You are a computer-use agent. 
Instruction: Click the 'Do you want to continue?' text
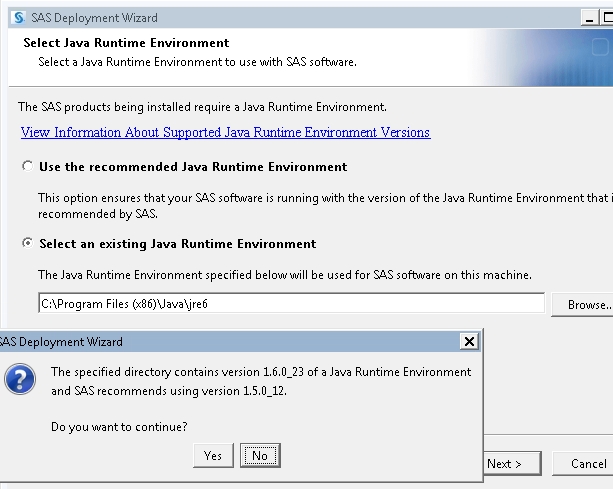(x=119, y=426)
